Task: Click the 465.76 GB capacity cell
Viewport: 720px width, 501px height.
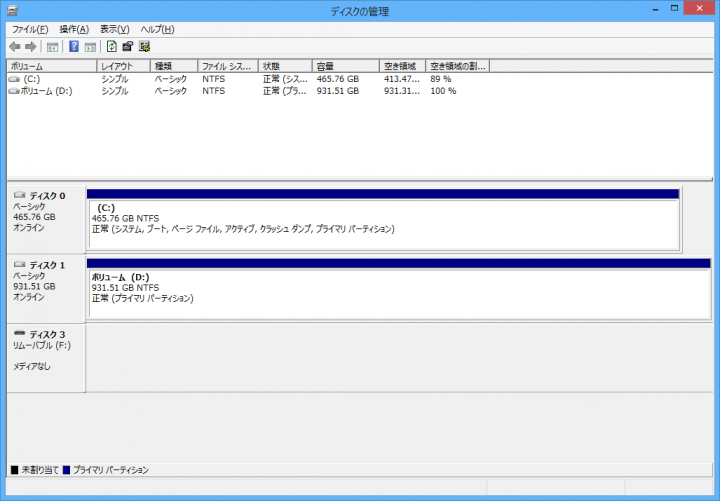Action: click(338, 79)
